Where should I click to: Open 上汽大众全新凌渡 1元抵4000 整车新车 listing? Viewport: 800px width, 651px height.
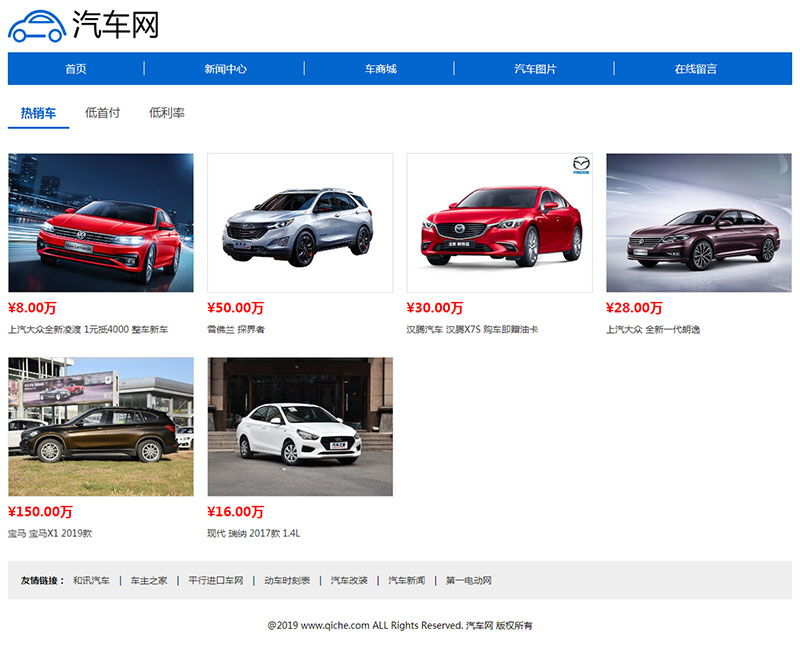(x=88, y=330)
